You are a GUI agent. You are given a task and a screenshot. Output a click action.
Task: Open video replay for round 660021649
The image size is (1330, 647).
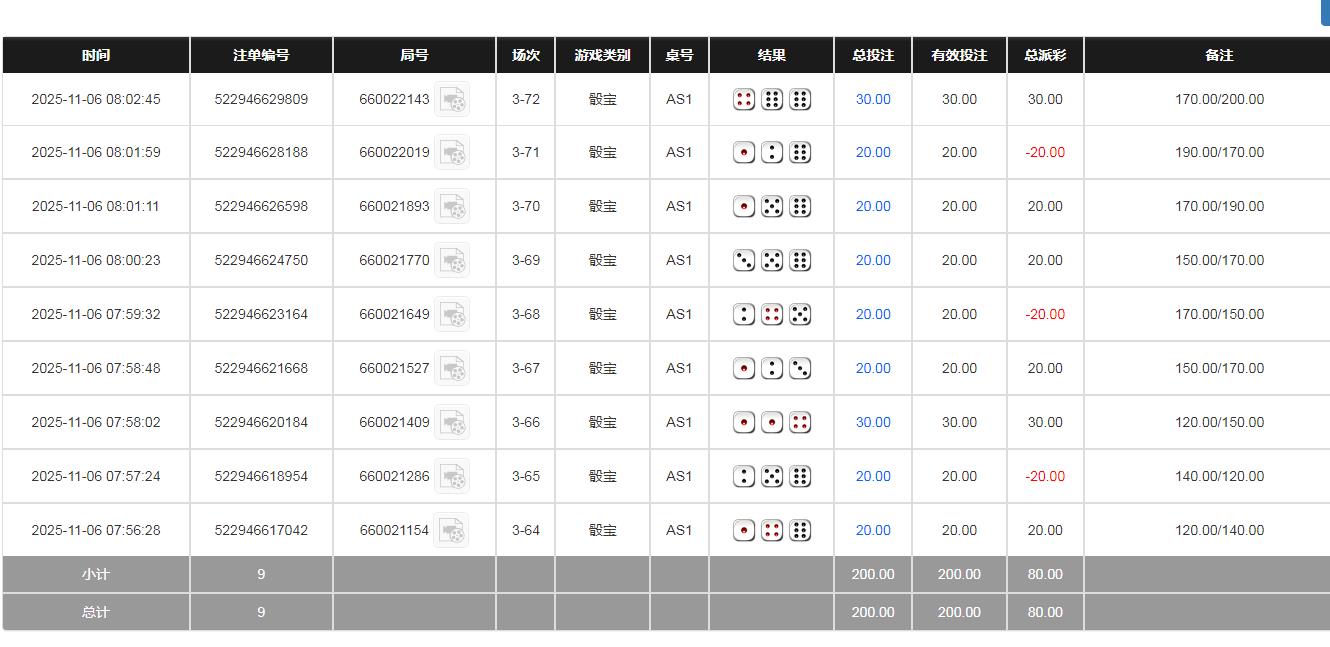click(x=452, y=315)
